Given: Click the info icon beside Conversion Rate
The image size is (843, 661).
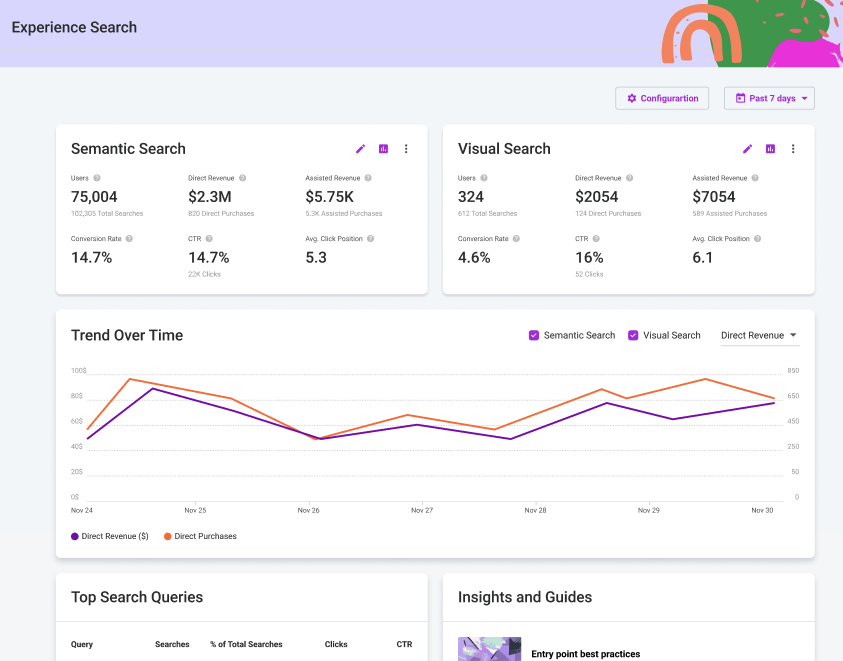Looking at the screenshot, I should (131, 239).
